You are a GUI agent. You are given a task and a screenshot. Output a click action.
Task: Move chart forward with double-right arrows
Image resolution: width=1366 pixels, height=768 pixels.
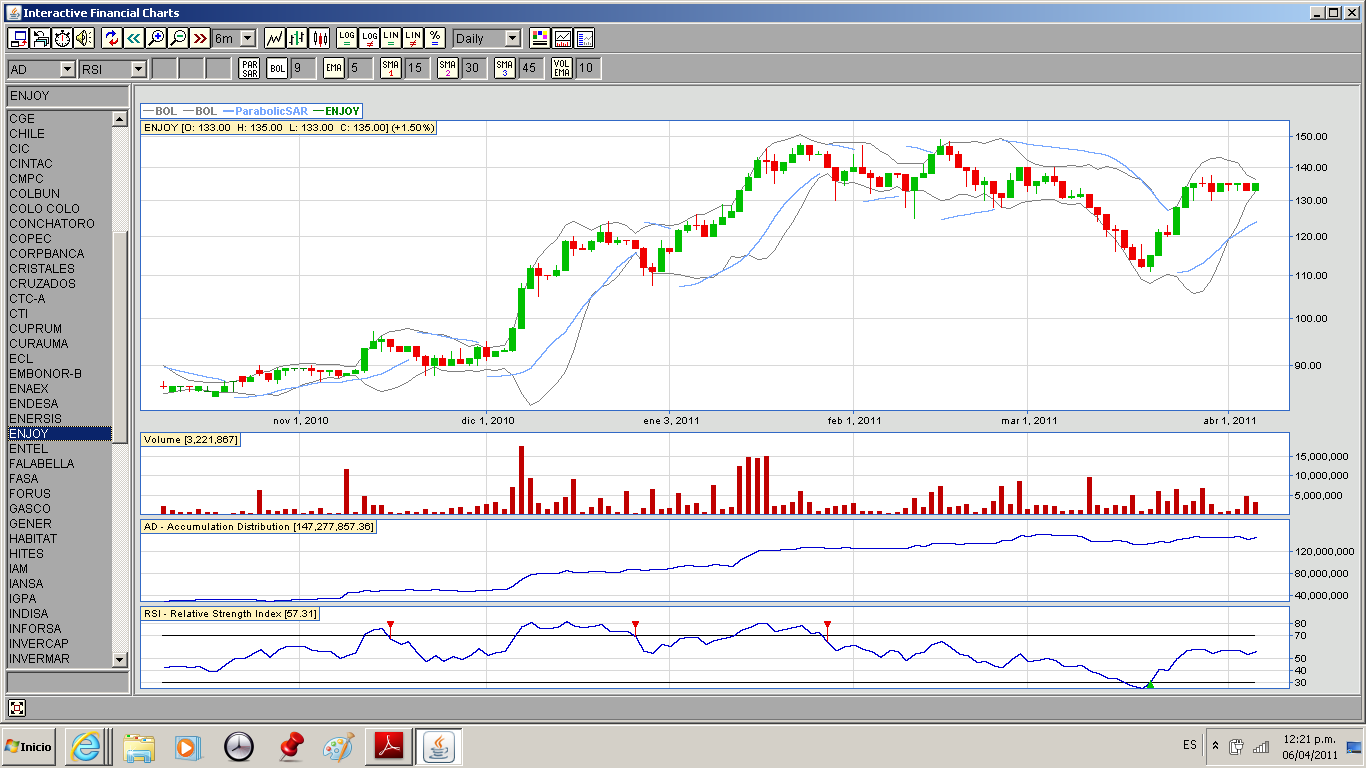pos(200,38)
